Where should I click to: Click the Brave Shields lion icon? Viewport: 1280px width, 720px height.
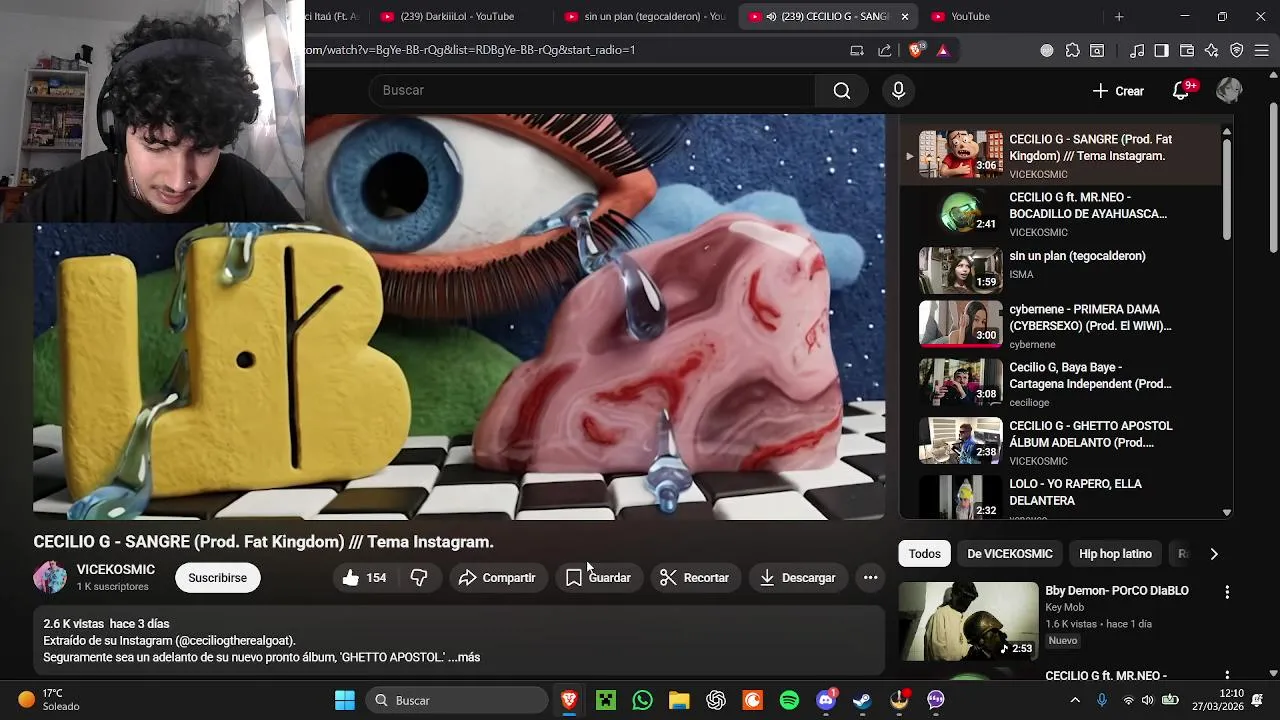click(x=915, y=50)
